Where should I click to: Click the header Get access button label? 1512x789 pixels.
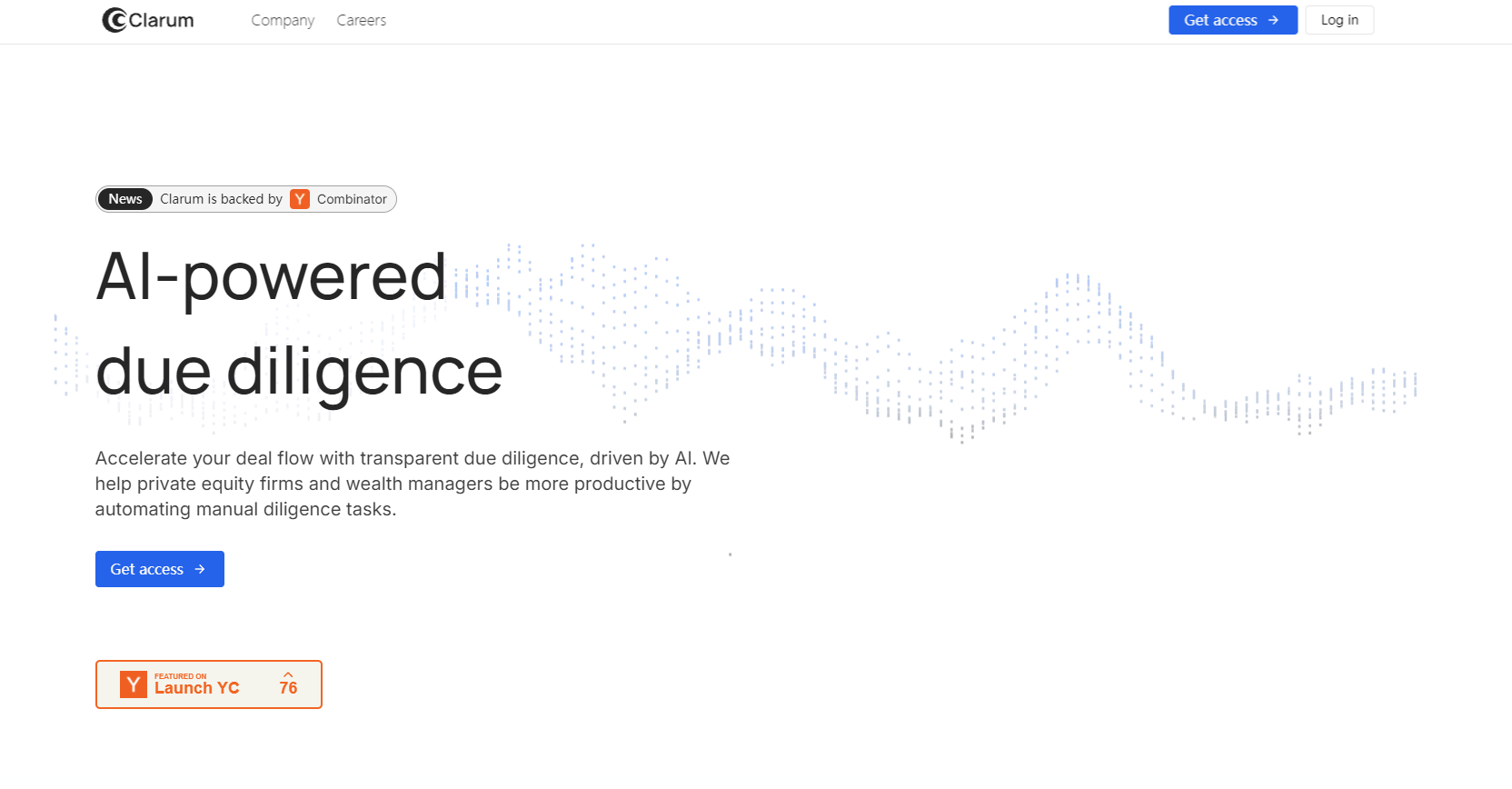tap(1220, 20)
